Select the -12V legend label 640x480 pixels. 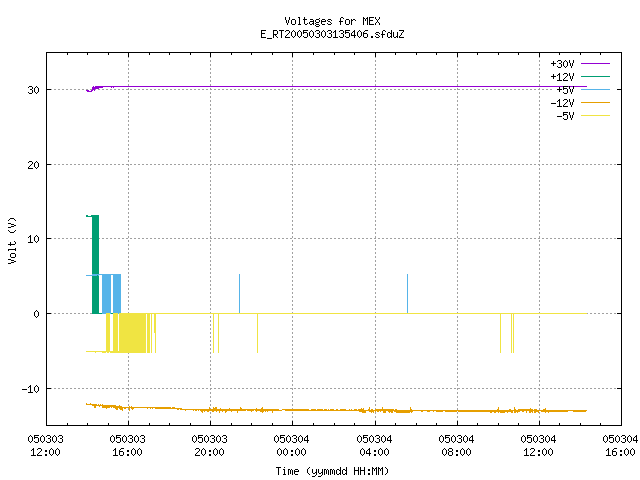pyautogui.click(x=562, y=103)
